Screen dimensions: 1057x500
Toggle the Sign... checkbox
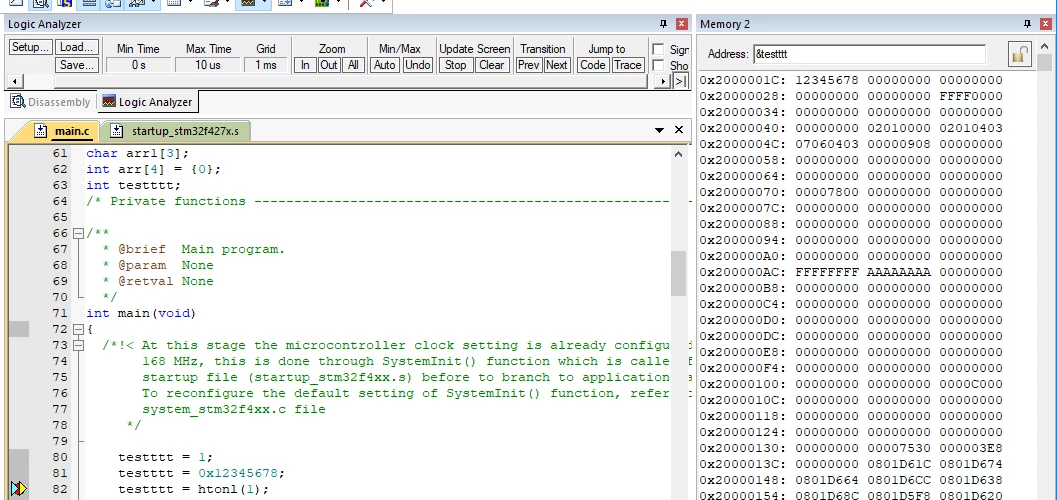click(x=659, y=49)
